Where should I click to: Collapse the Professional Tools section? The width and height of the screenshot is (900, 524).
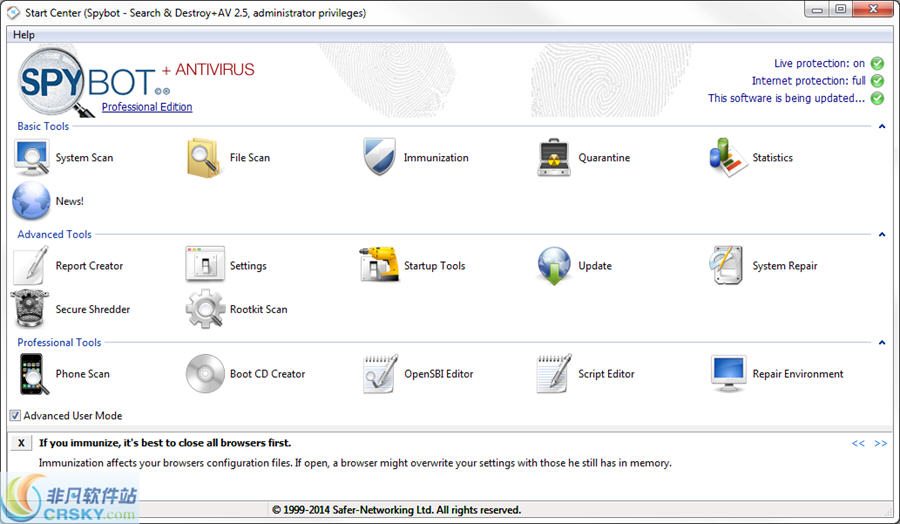pyautogui.click(x=882, y=343)
